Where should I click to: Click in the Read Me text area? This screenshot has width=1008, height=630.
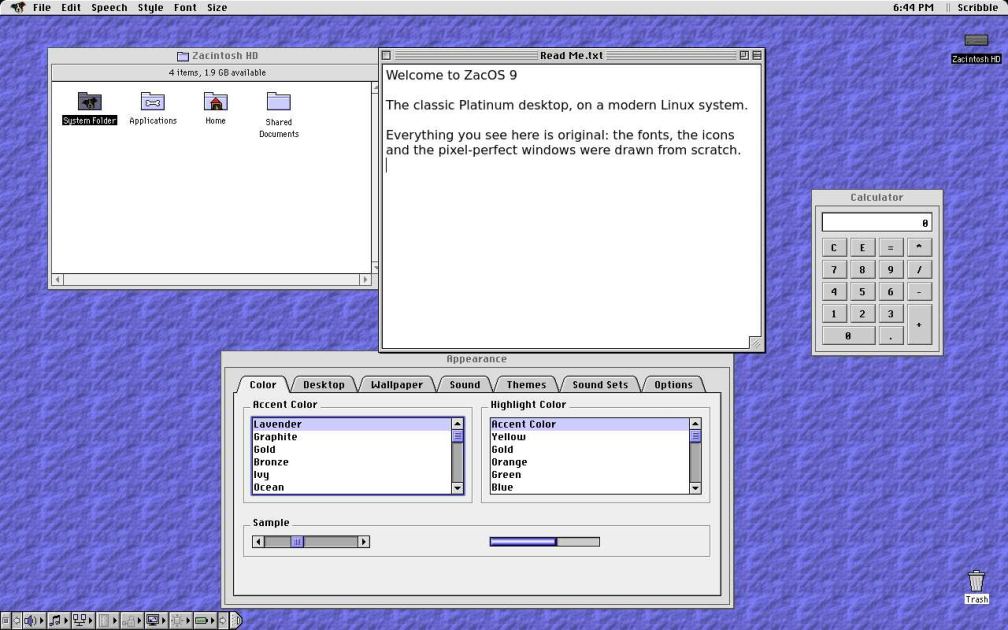[x=571, y=206]
